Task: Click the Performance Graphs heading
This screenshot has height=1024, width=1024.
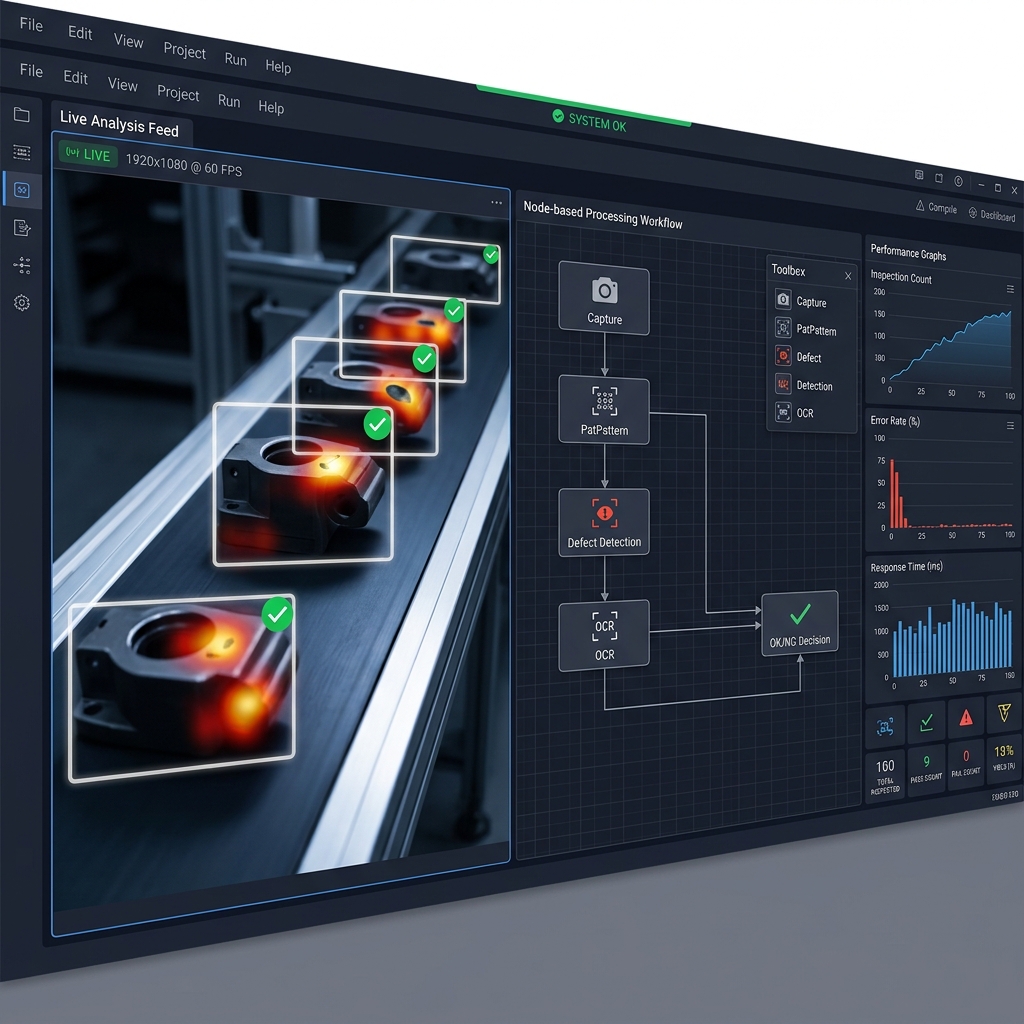Action: (x=908, y=253)
